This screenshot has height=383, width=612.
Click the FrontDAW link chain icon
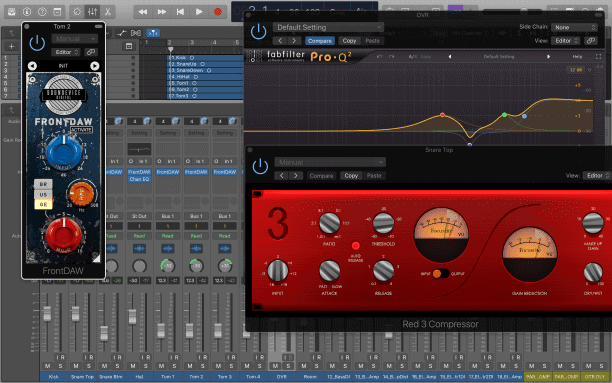[x=91, y=52]
